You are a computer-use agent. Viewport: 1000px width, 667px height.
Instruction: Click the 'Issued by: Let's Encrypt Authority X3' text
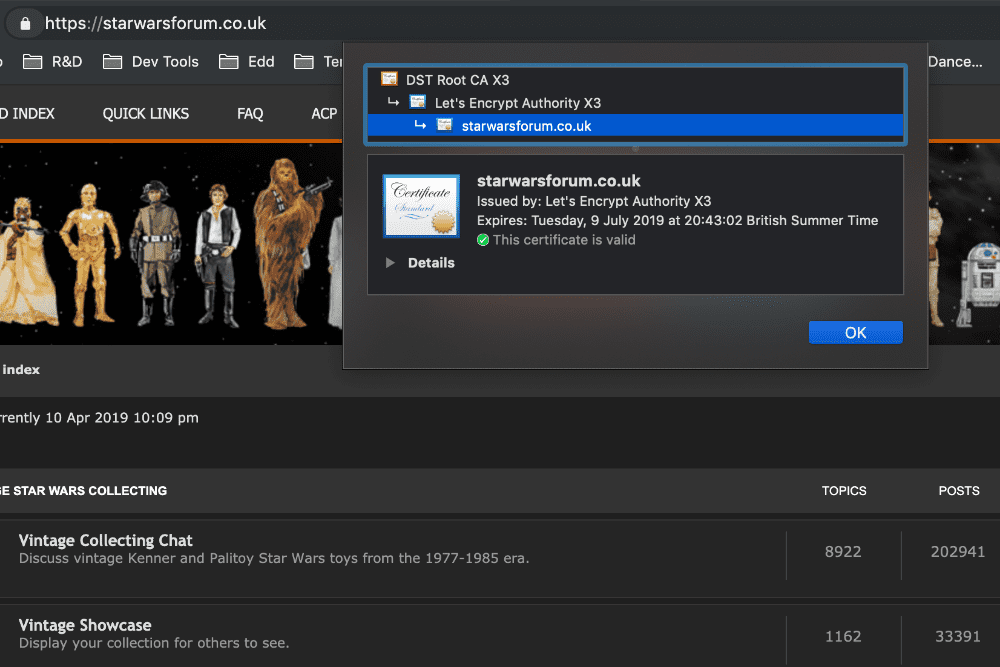coord(594,202)
